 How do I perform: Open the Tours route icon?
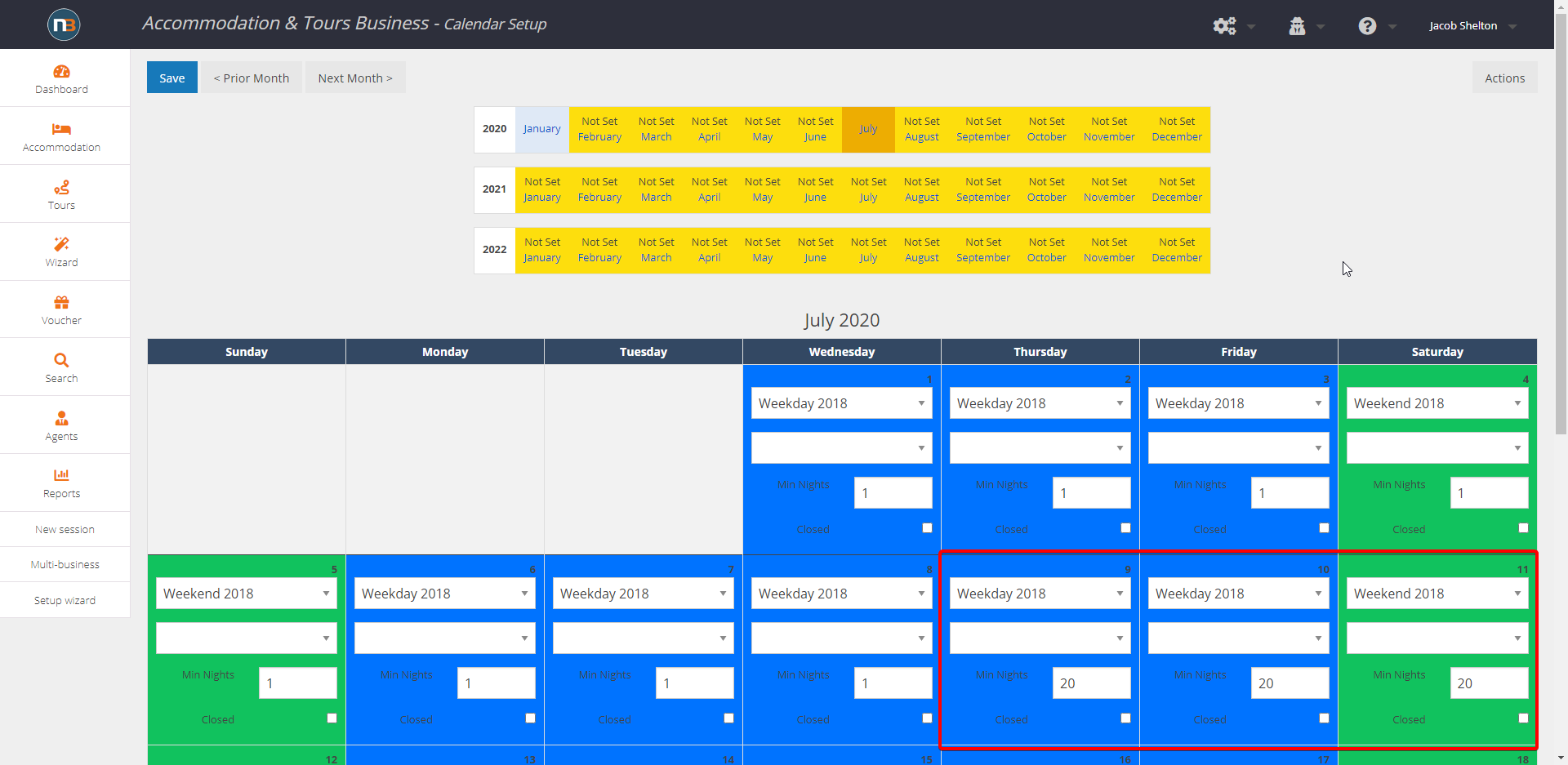(x=61, y=187)
